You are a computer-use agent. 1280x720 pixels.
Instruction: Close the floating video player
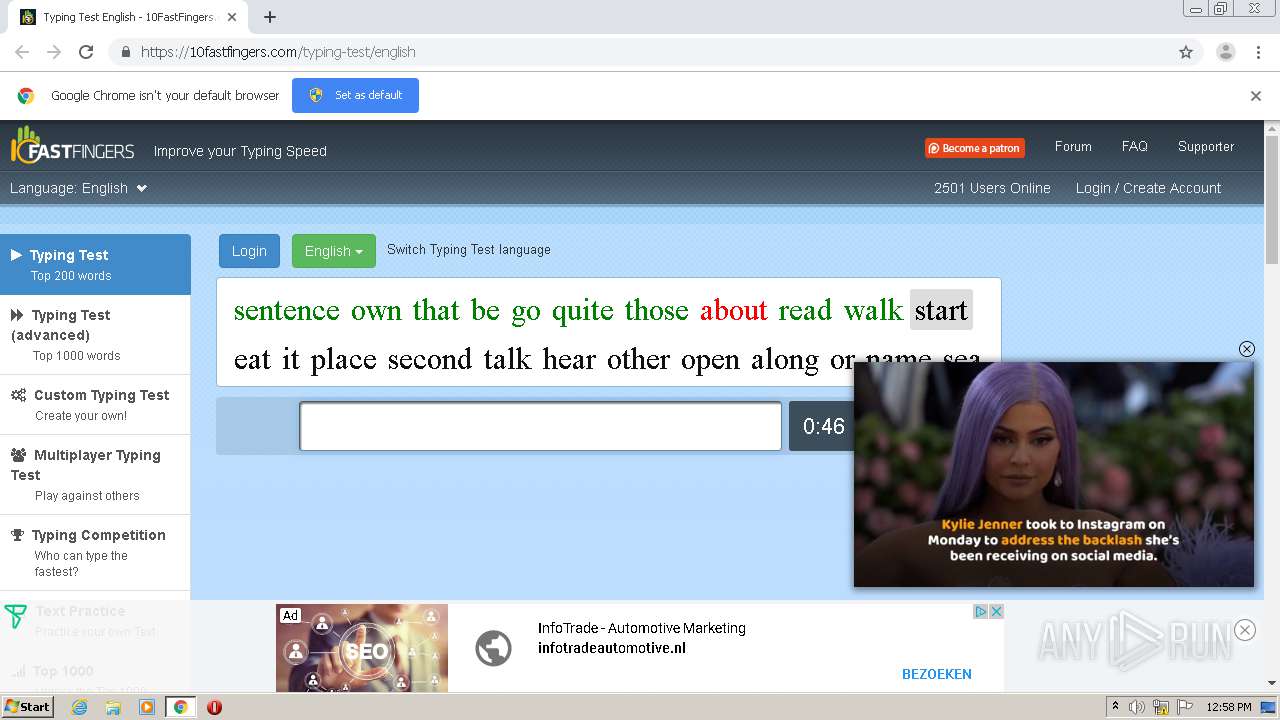pyautogui.click(x=1246, y=349)
